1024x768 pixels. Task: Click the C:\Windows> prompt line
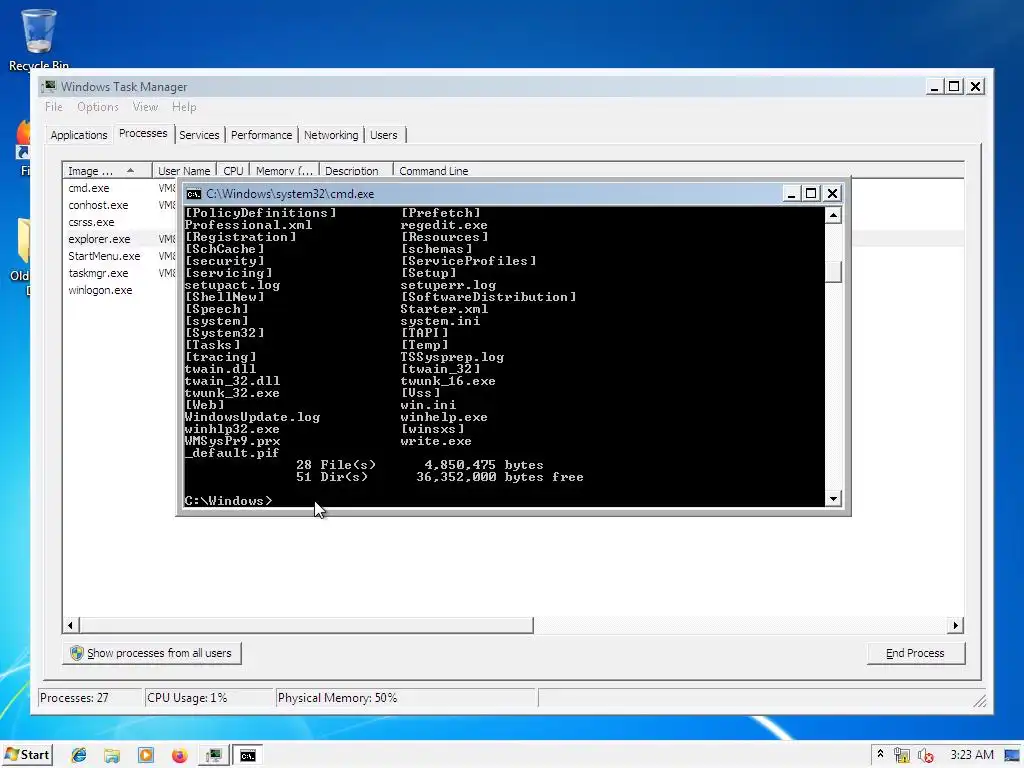(228, 501)
